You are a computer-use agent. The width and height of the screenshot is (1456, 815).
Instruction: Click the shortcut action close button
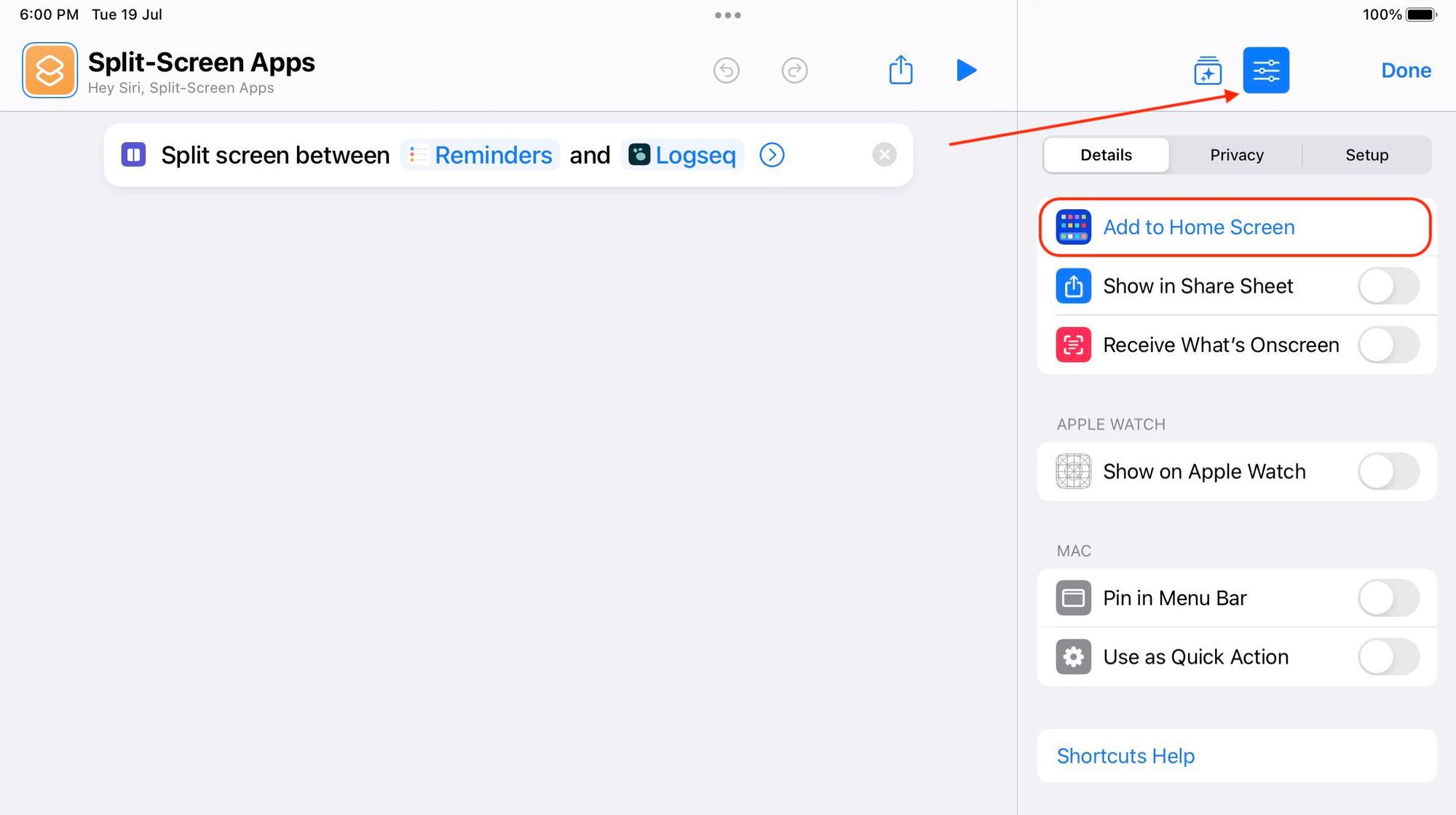click(x=884, y=154)
